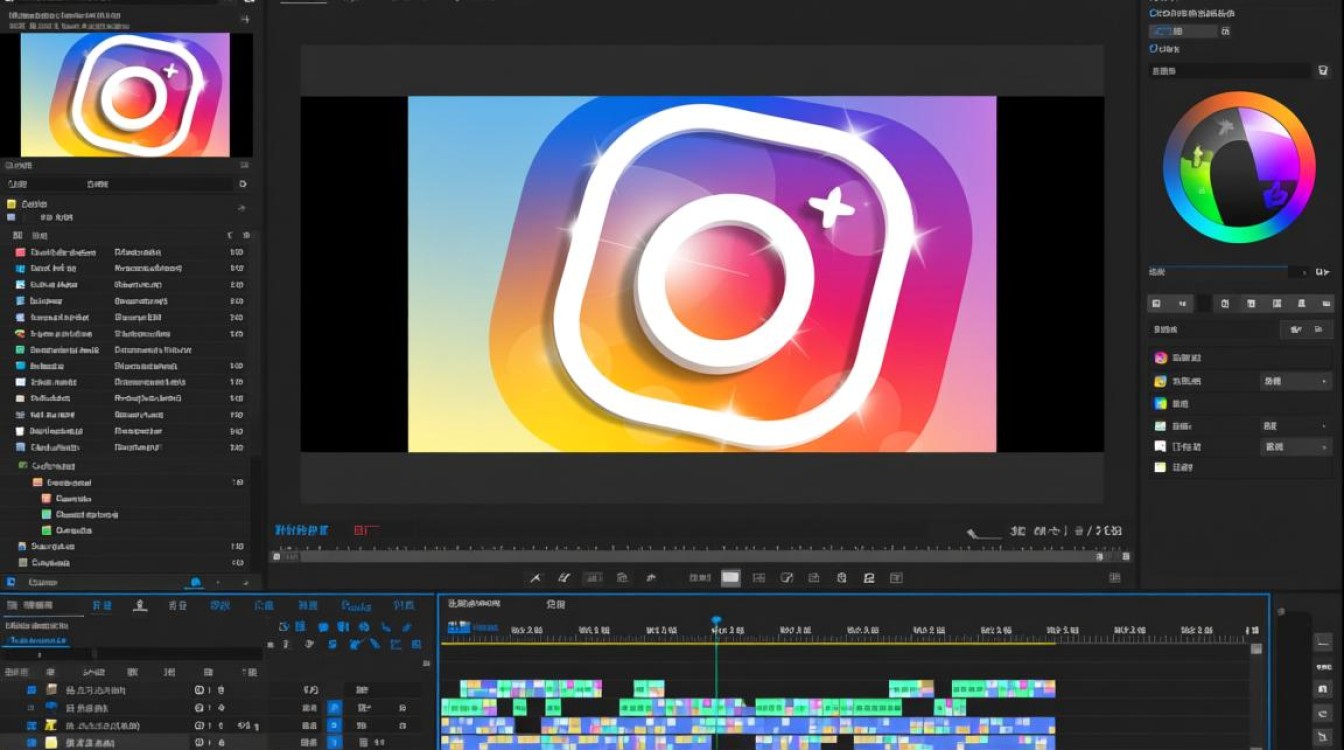Click the person icon in lower-left tab bar
1344x750 pixels.
(141, 605)
